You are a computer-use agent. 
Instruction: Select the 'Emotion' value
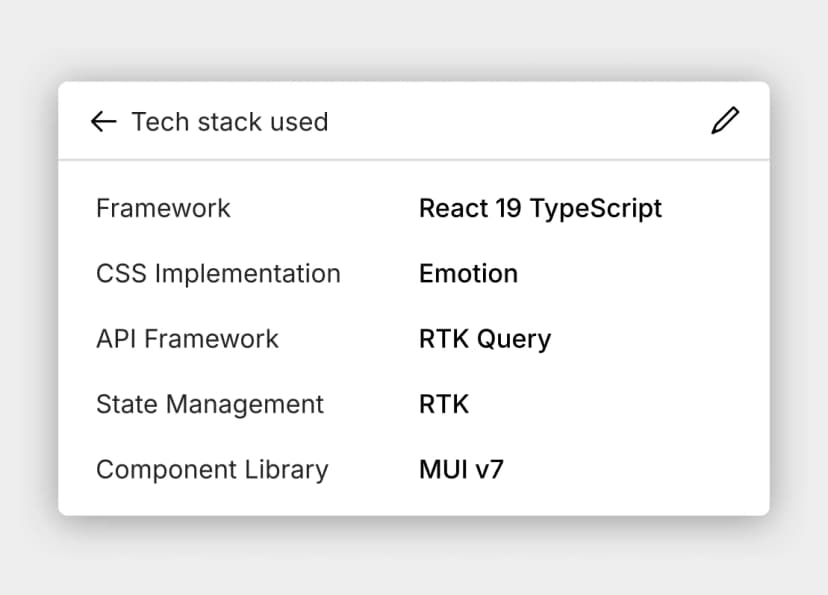(x=468, y=273)
